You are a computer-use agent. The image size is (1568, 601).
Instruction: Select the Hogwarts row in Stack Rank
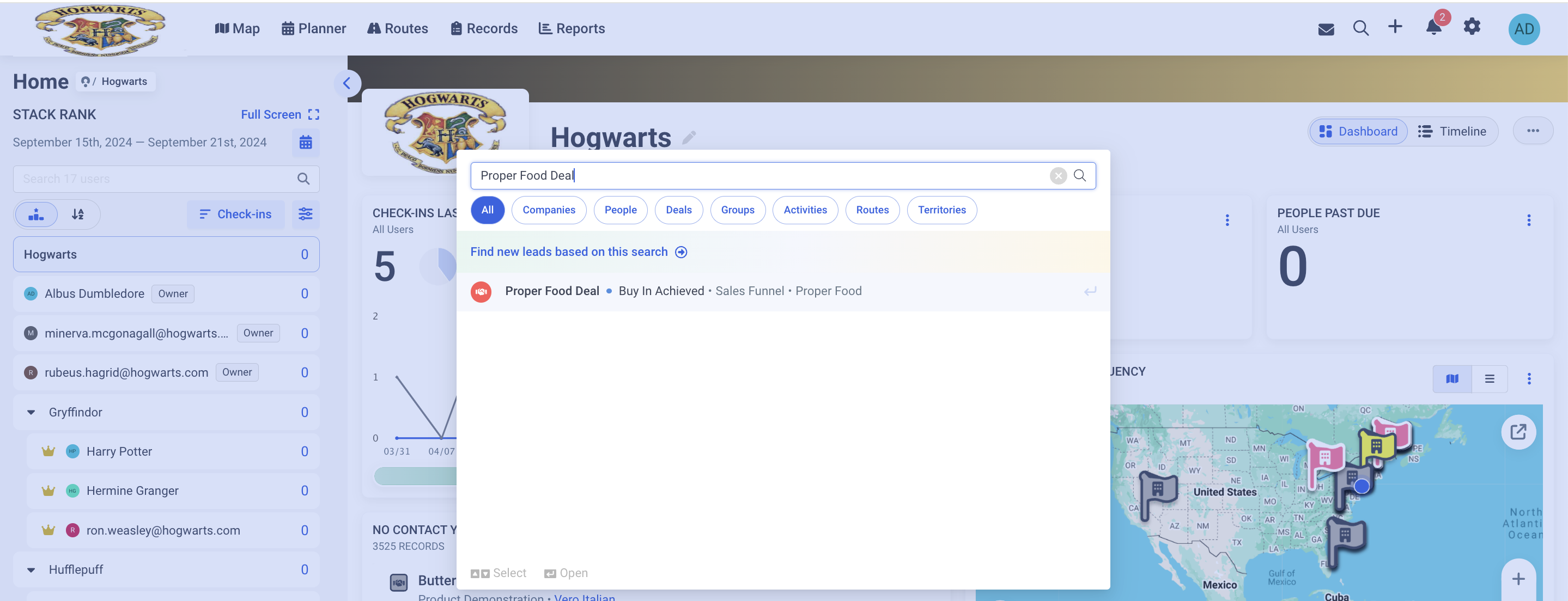166,254
